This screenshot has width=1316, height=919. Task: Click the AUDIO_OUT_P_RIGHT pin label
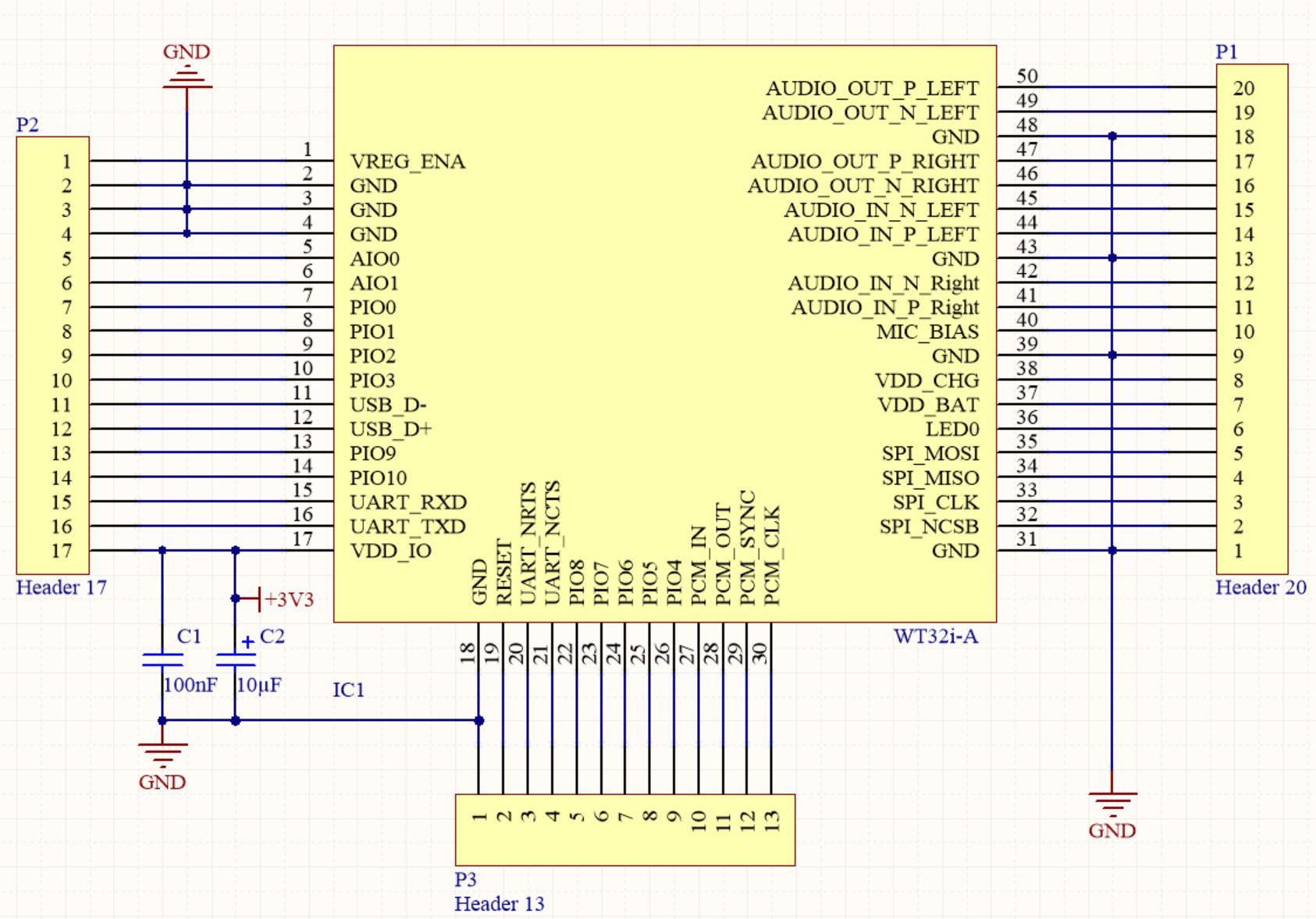pyautogui.click(x=865, y=161)
